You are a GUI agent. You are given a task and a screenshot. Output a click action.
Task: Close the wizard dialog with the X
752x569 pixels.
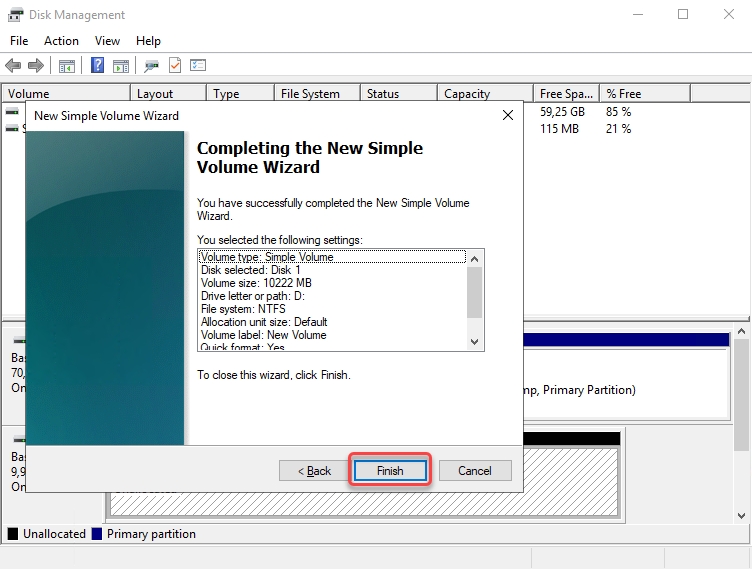pos(507,116)
